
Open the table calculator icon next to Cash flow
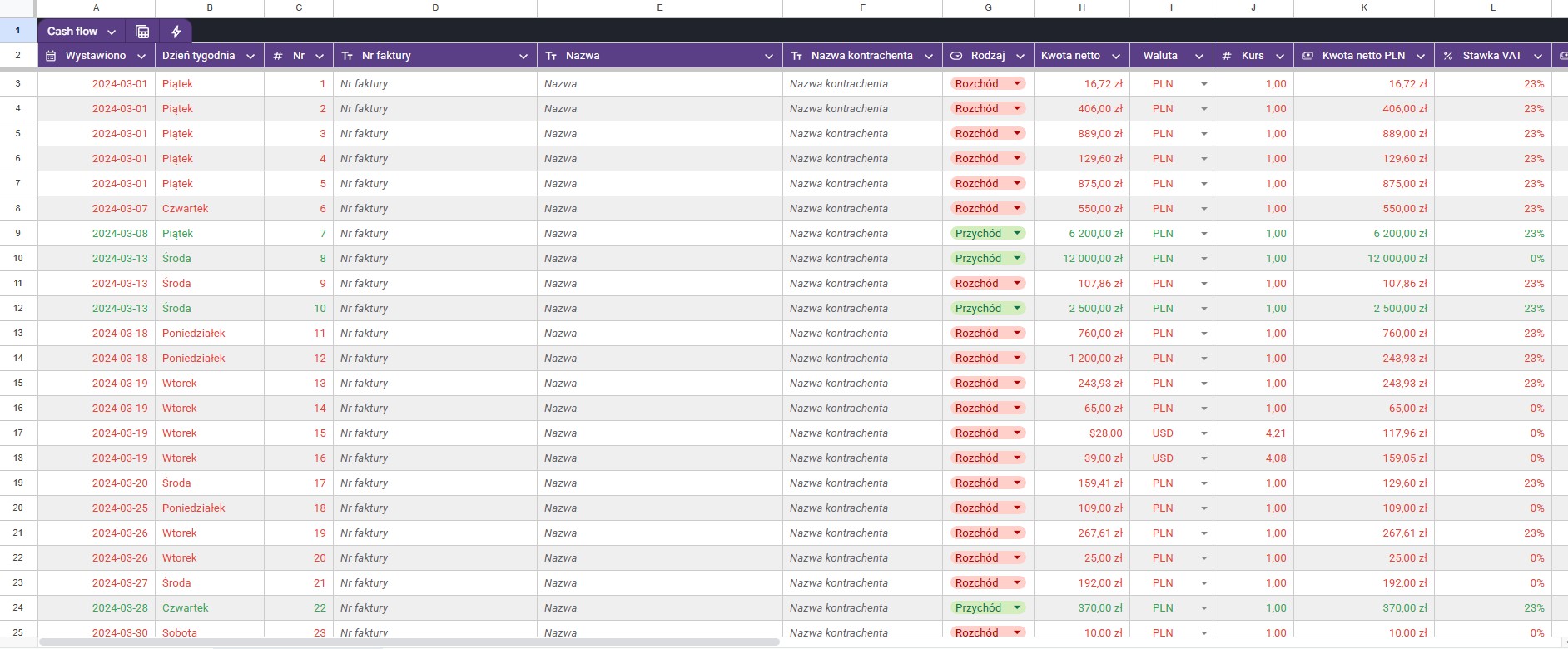(142, 32)
